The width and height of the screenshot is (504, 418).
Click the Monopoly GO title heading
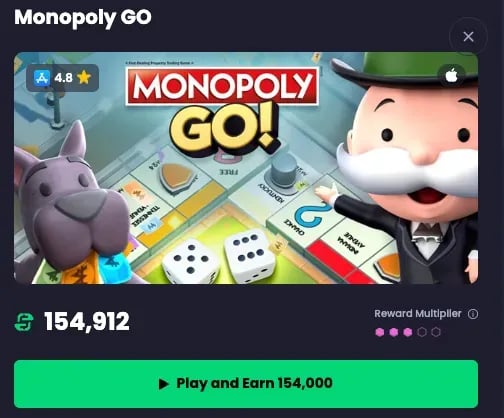click(83, 17)
